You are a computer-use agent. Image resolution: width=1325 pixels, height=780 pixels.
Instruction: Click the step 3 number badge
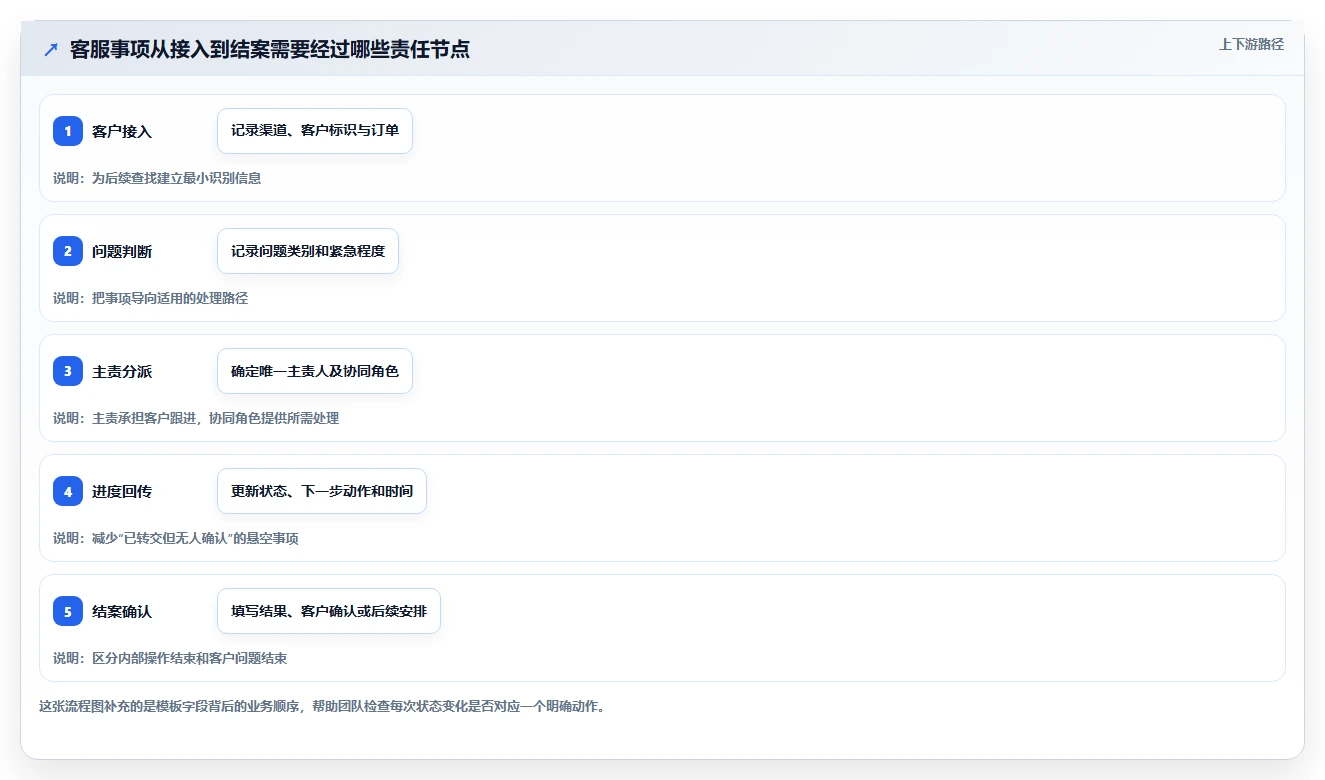click(x=68, y=371)
